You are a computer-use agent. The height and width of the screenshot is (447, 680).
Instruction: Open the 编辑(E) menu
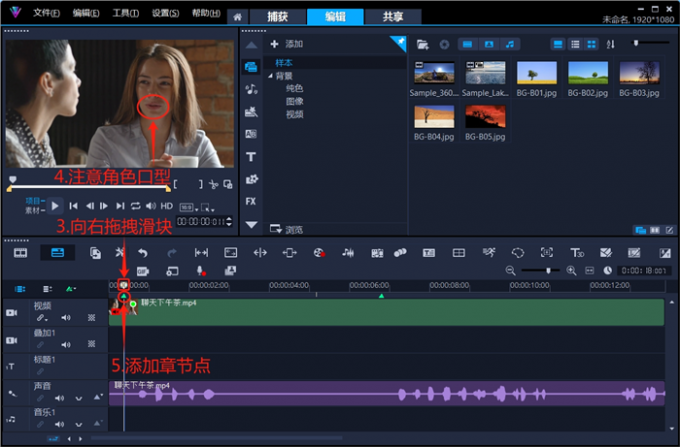tap(86, 13)
